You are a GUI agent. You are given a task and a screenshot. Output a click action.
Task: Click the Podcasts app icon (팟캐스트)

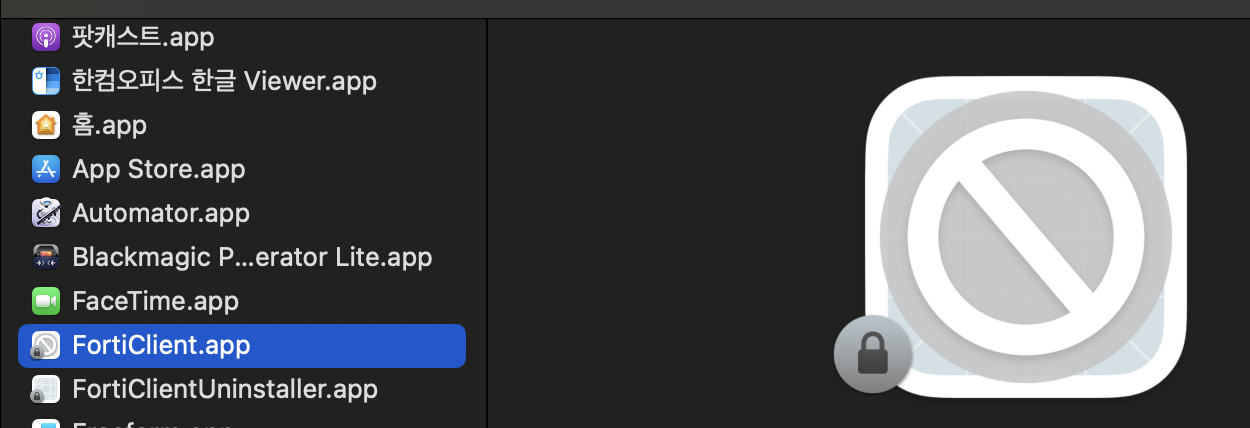tap(46, 38)
